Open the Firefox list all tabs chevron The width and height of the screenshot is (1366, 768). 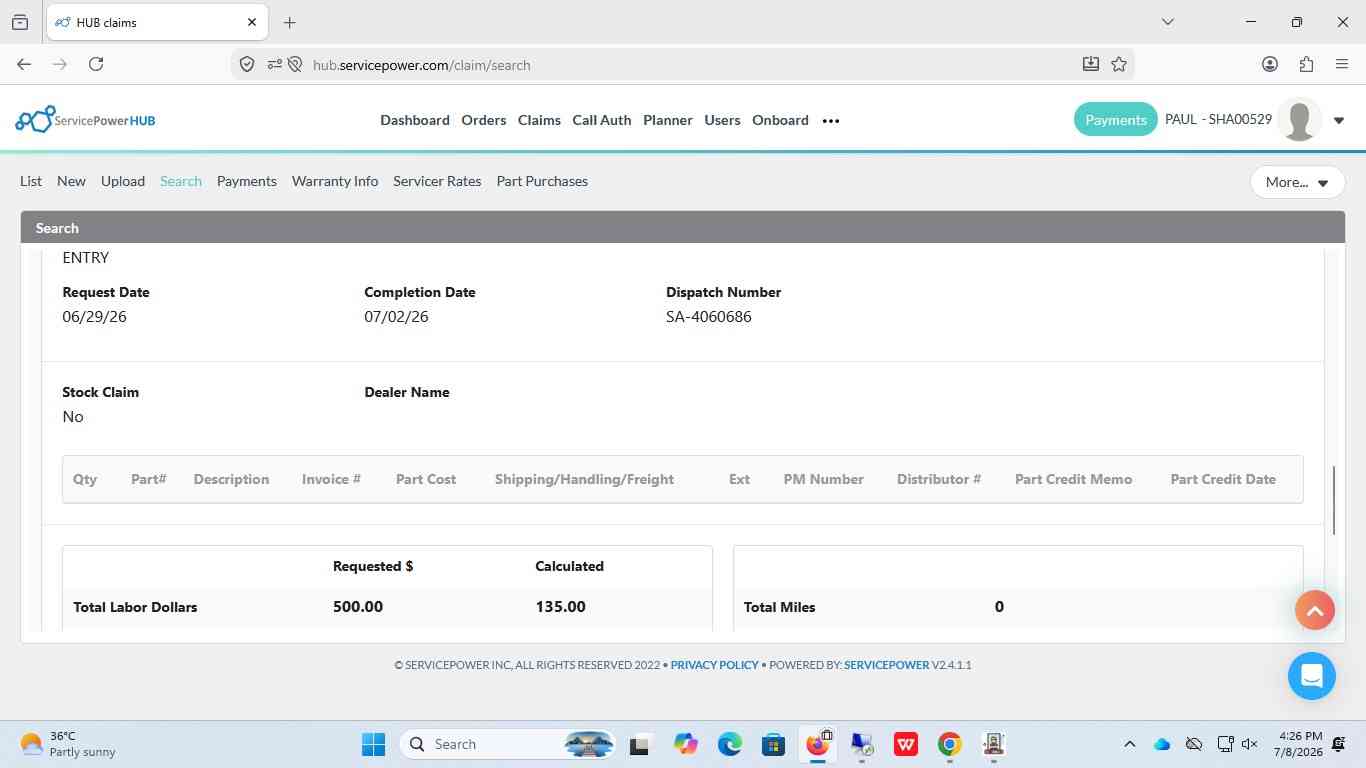[1167, 22]
